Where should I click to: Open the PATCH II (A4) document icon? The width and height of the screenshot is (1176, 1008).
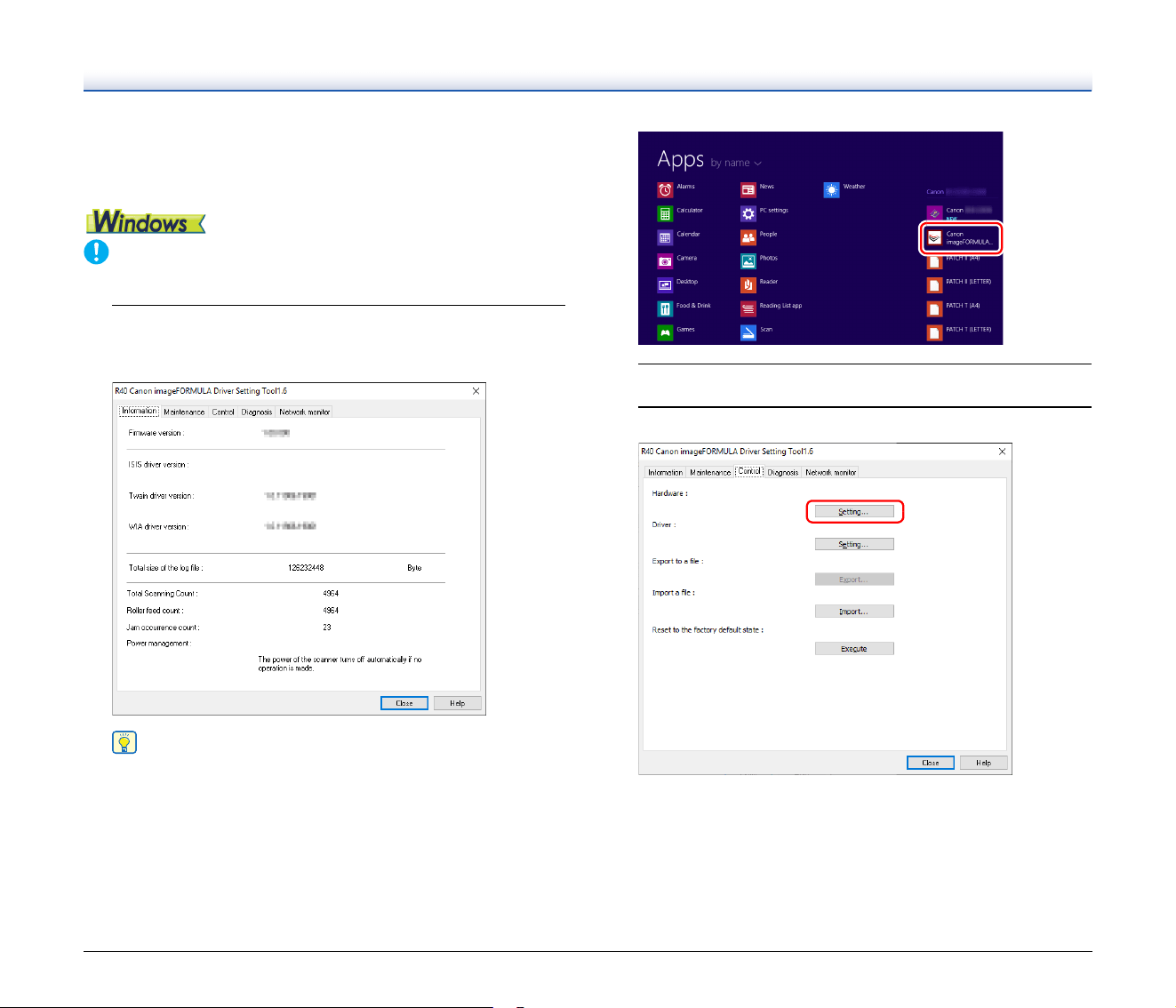[x=934, y=262]
